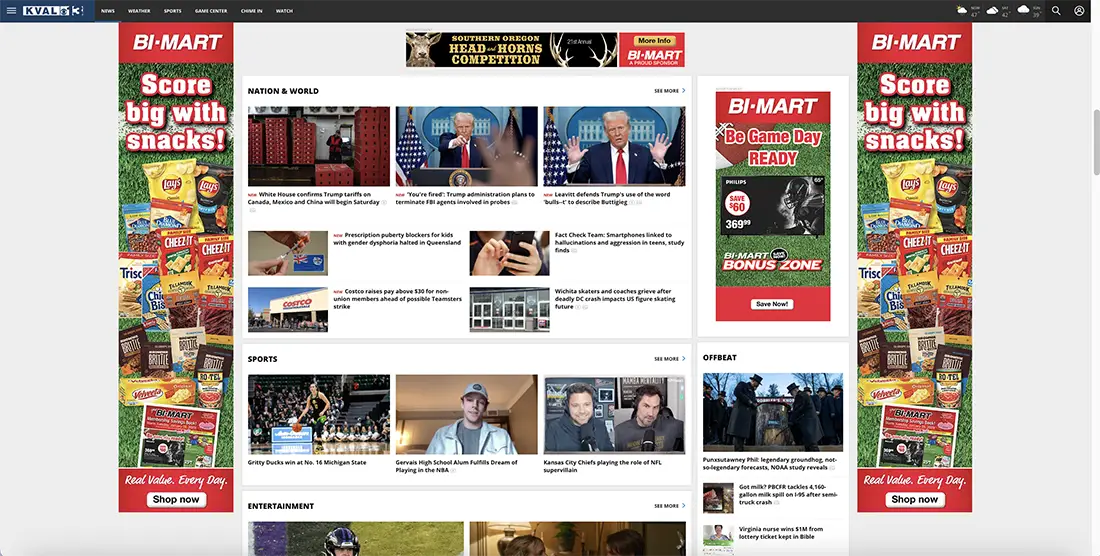Open the Philips TV Save $60 offer

772,205
